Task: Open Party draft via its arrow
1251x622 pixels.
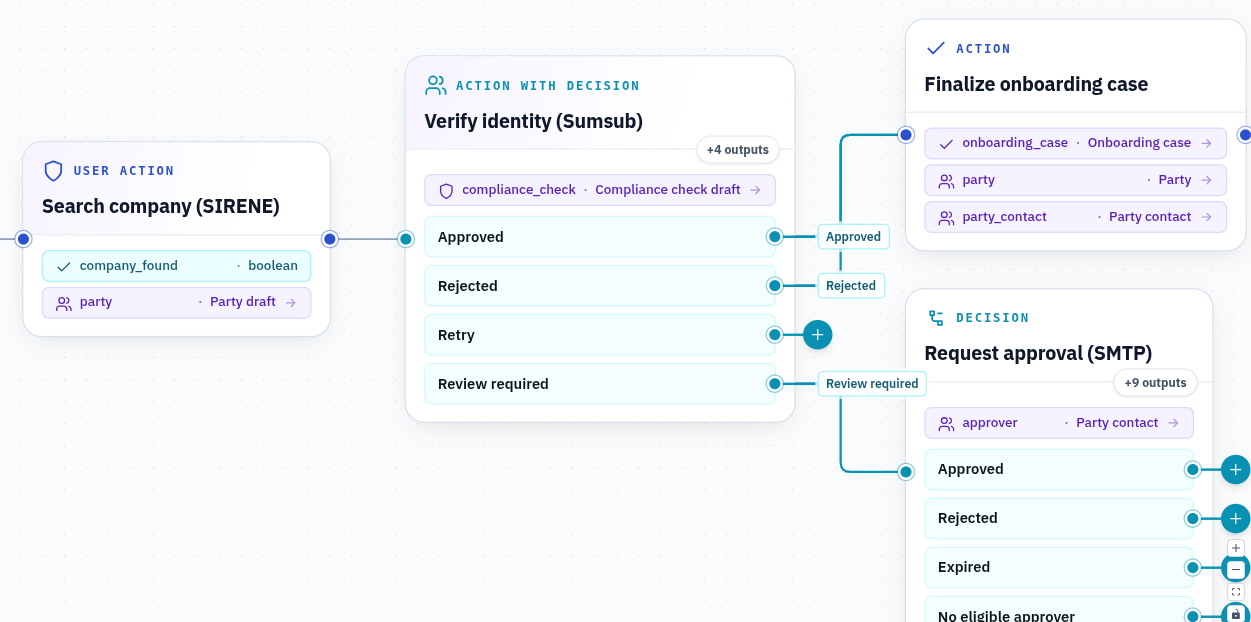Action: click(290, 302)
